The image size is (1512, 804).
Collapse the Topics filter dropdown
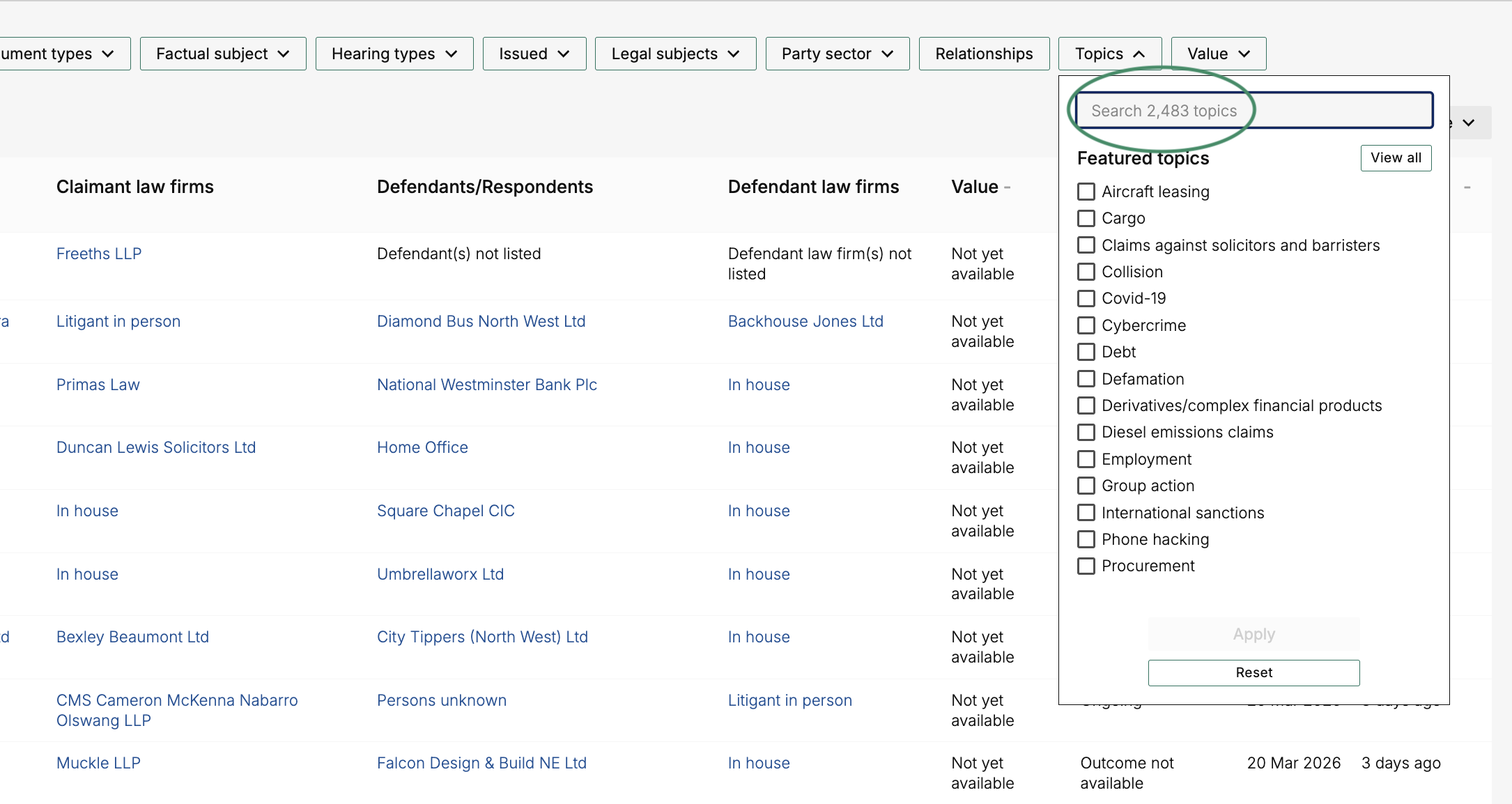point(1109,54)
